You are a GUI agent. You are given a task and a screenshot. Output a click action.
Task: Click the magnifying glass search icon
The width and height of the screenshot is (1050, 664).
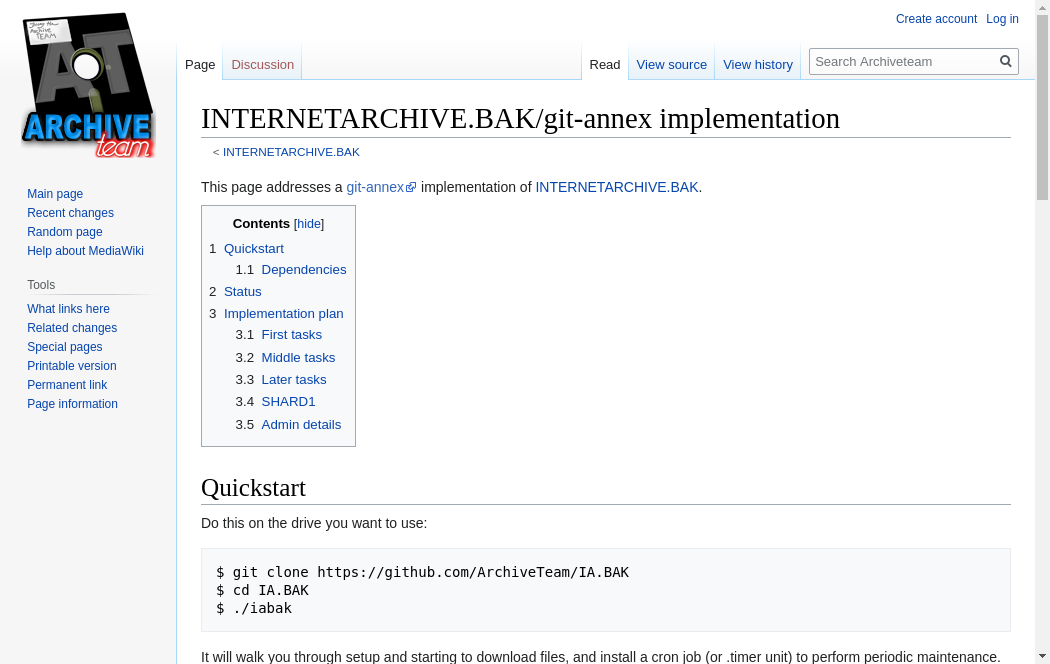(1005, 61)
